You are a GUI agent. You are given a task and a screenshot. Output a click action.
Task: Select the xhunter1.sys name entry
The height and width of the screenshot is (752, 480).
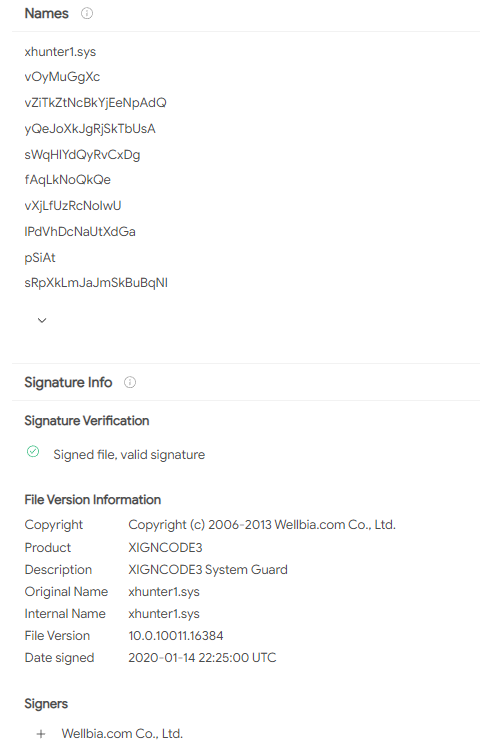(x=60, y=52)
